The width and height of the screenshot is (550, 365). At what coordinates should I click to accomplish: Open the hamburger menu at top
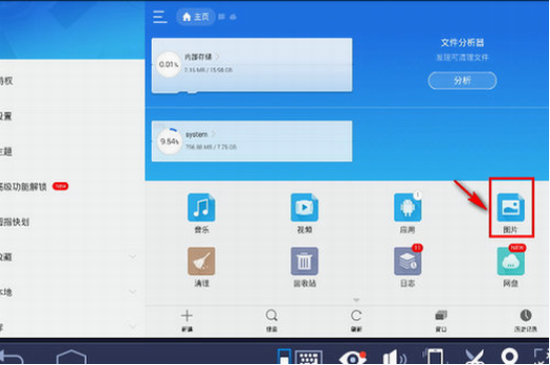point(160,16)
